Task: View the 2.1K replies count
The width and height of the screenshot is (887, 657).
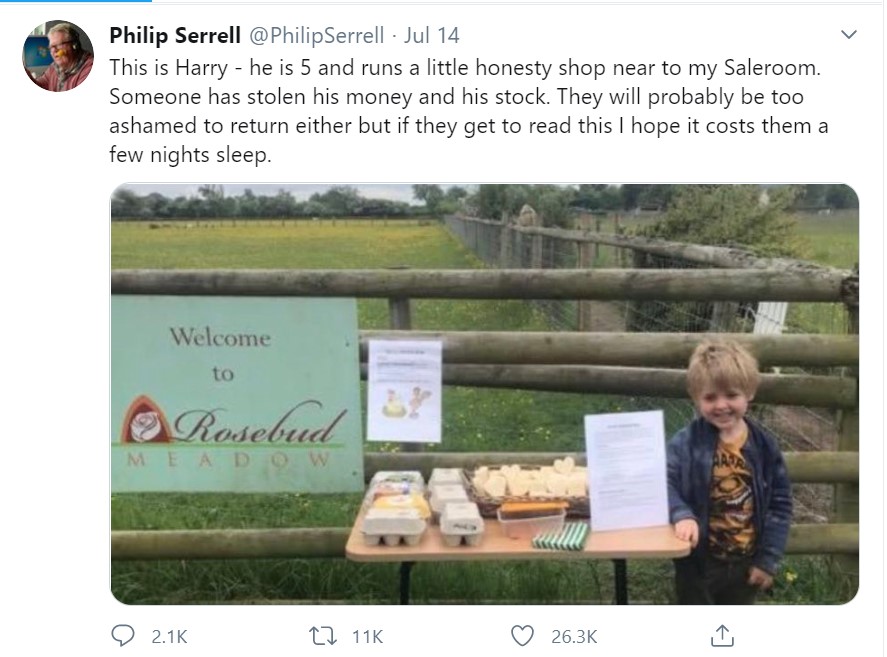Action: pos(169,637)
